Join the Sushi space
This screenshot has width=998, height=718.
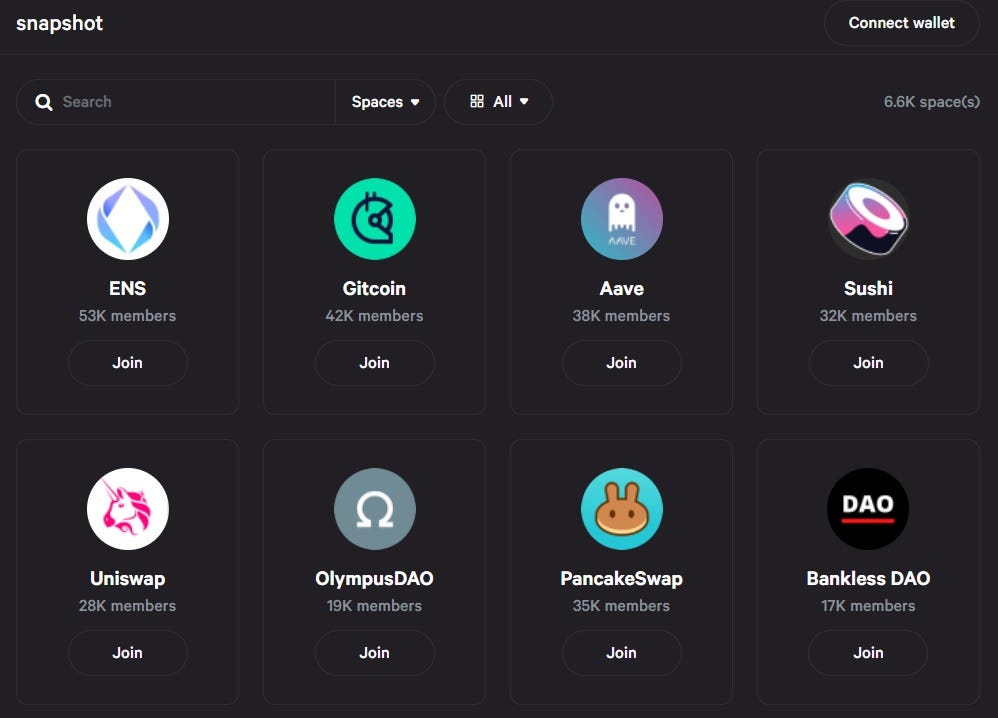pos(868,363)
